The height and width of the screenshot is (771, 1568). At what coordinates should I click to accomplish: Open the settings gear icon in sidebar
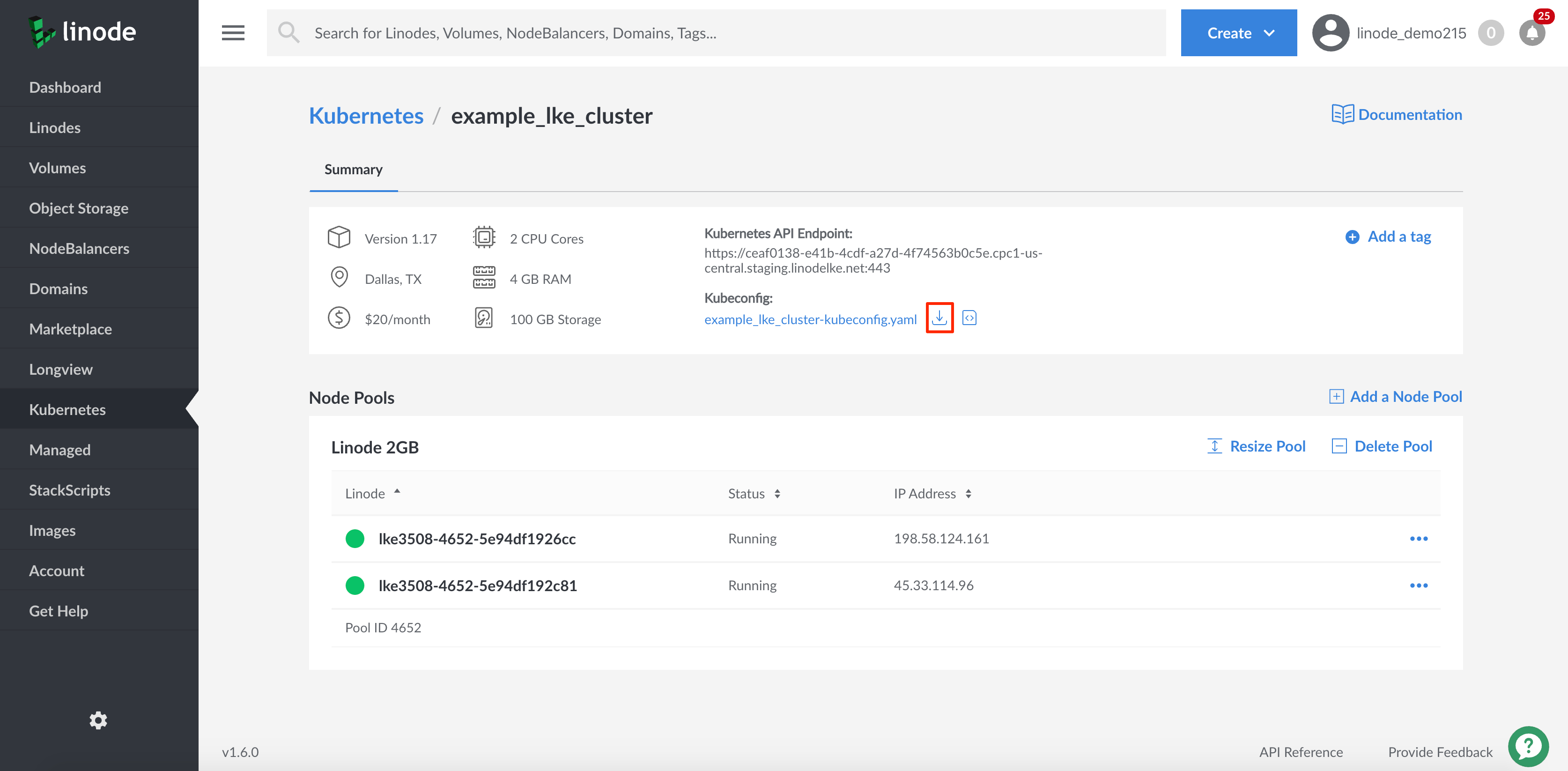98,720
